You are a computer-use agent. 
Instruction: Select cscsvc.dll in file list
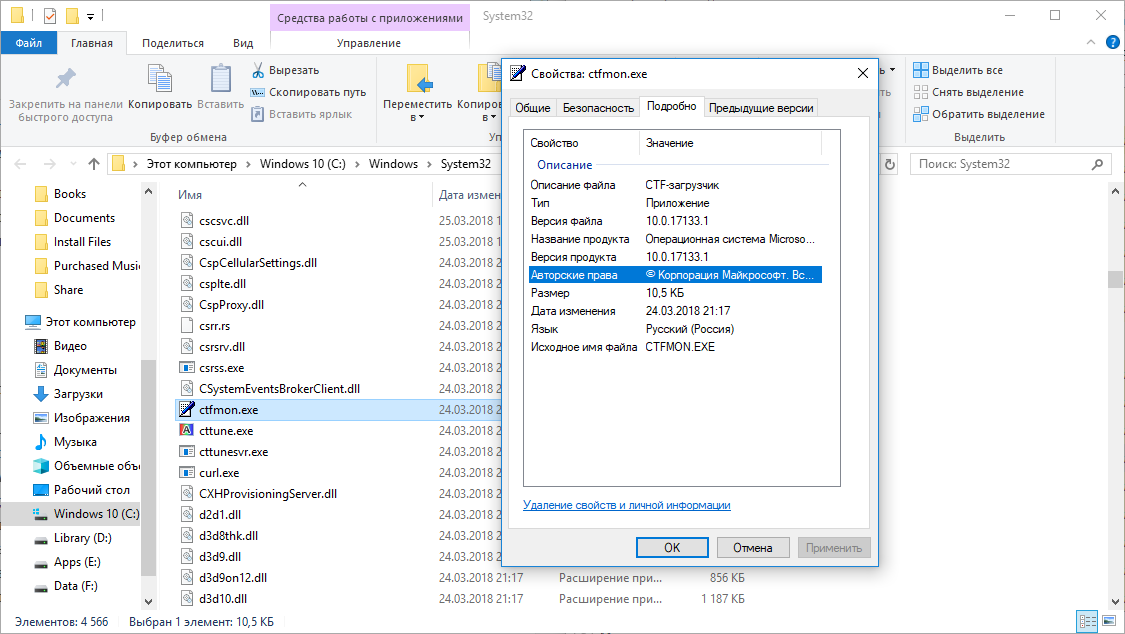coord(224,221)
